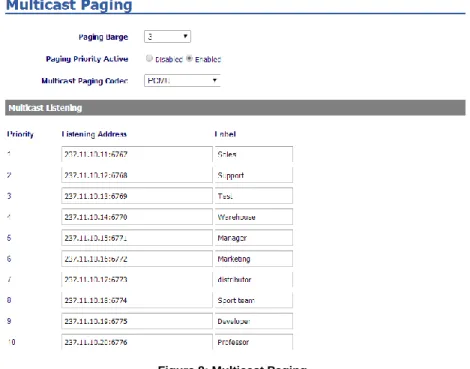Image resolution: width=470 pixels, height=369 pixels.
Task: Click the priority 2 listening address field
Action: (x=137, y=175)
